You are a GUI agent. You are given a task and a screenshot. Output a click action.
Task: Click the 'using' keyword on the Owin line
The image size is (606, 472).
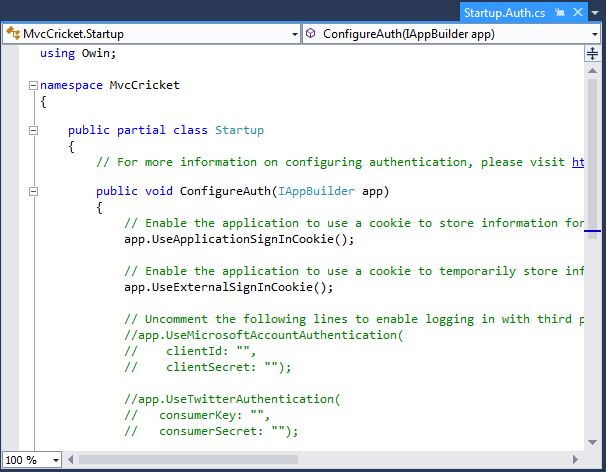click(58, 53)
